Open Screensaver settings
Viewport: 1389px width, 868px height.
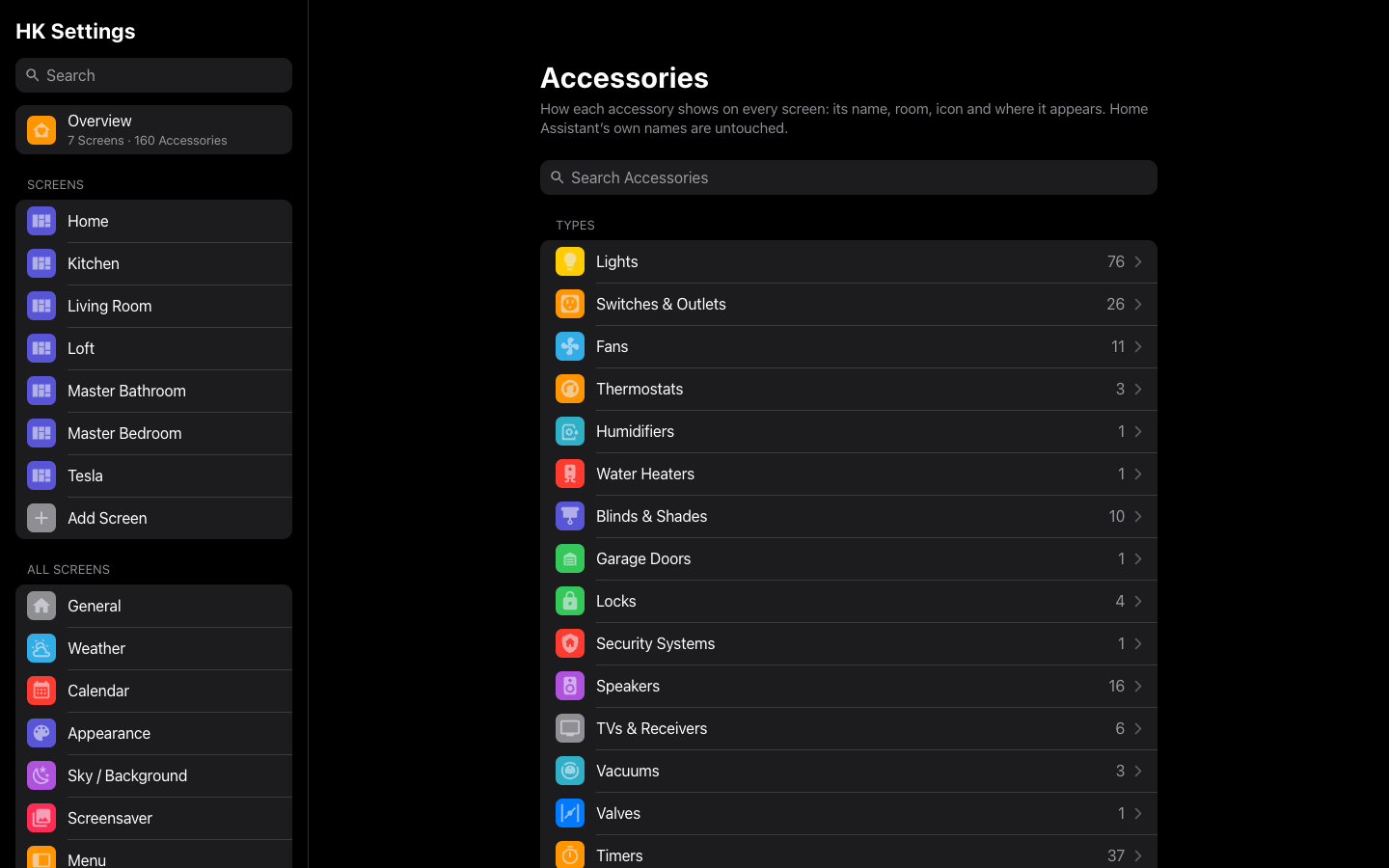click(153, 818)
